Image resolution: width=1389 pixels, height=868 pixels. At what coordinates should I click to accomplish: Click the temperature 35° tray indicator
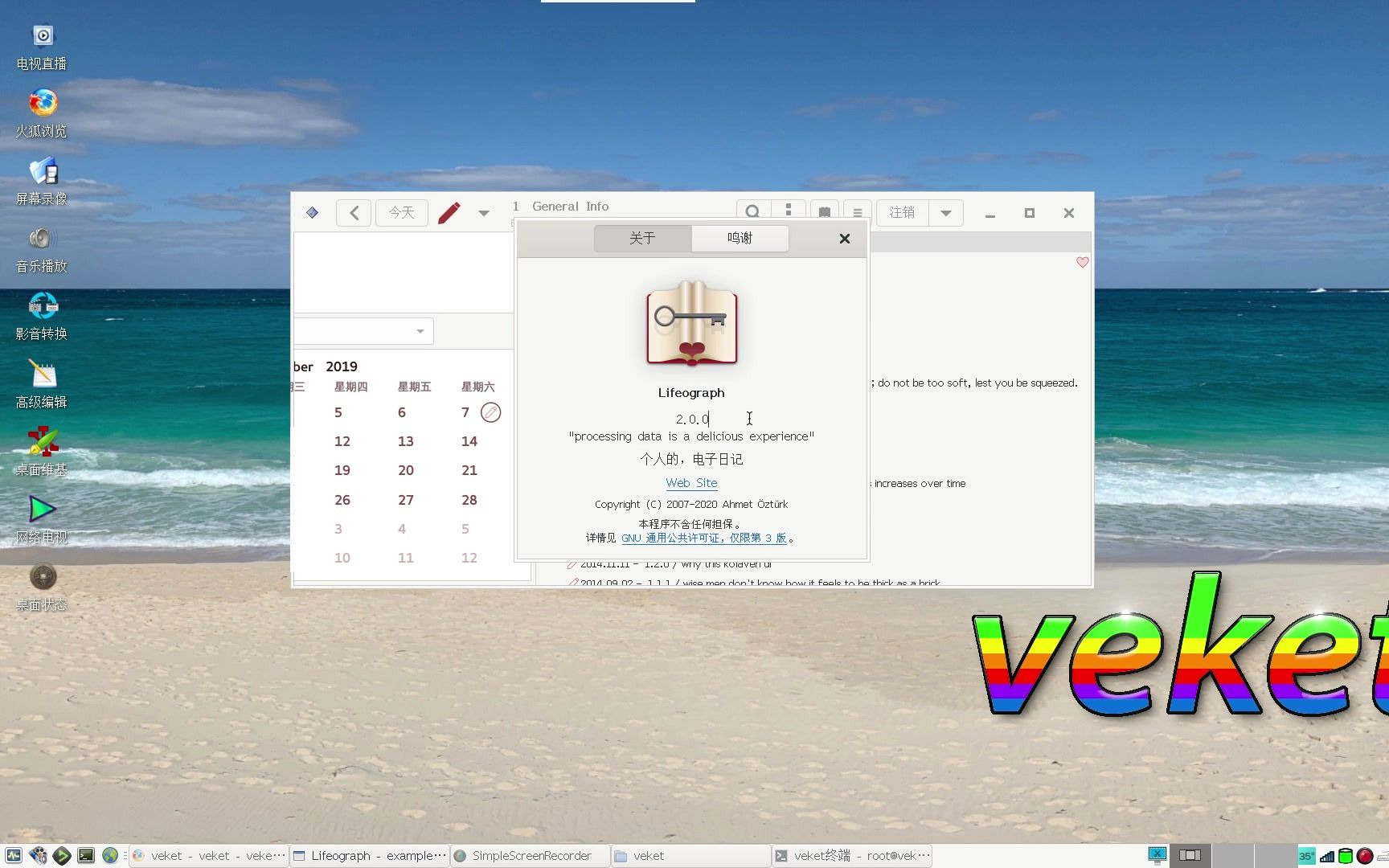(x=1306, y=856)
